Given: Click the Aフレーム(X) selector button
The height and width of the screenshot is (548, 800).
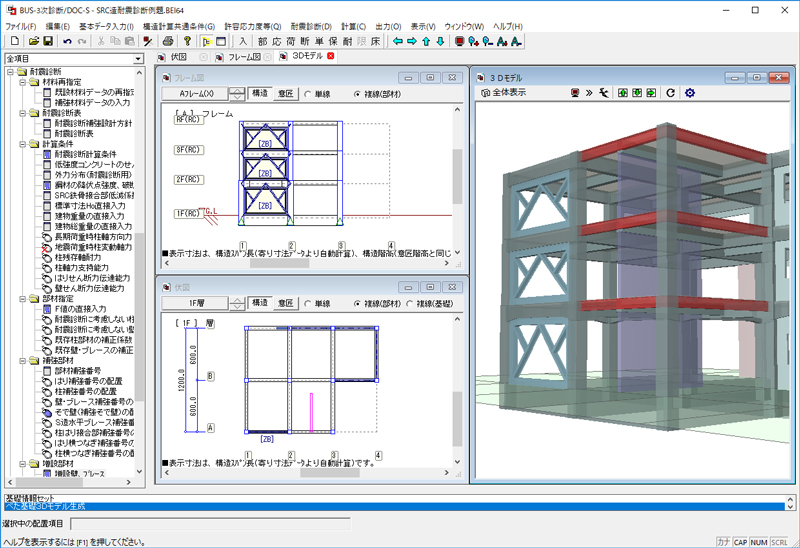Looking at the screenshot, I should 195,94.
